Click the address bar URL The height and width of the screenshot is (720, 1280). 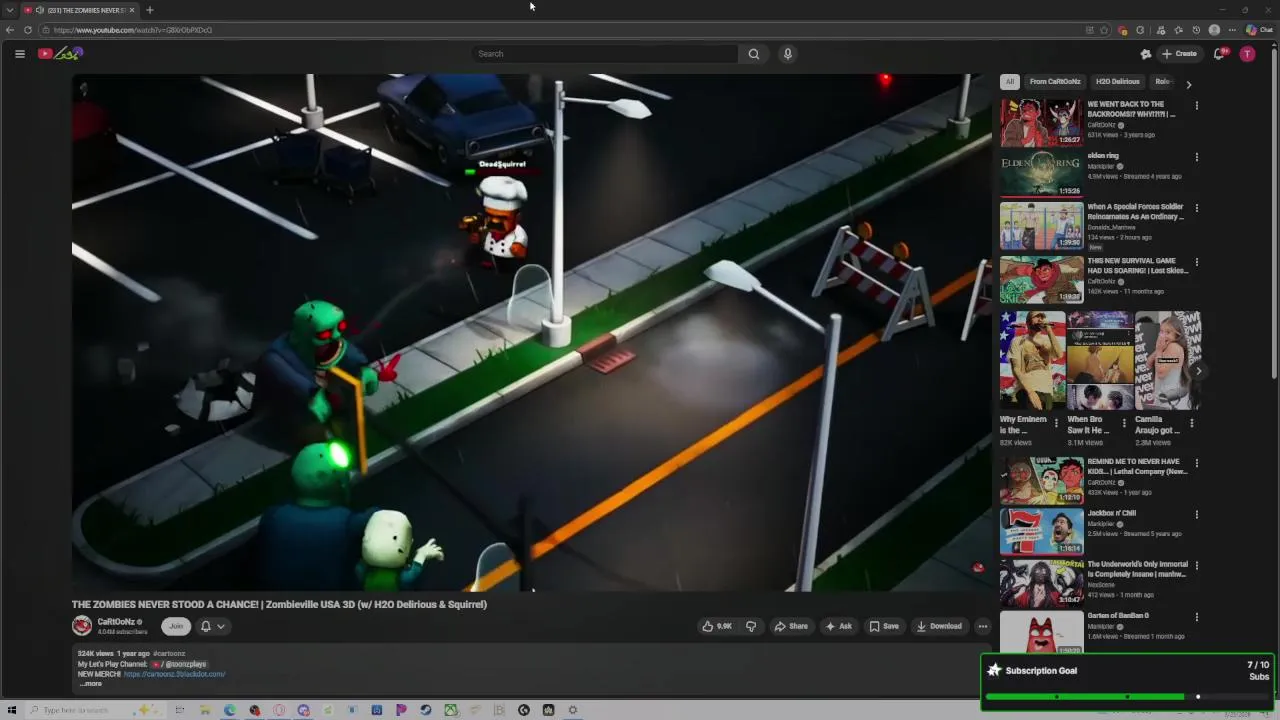coord(132,30)
